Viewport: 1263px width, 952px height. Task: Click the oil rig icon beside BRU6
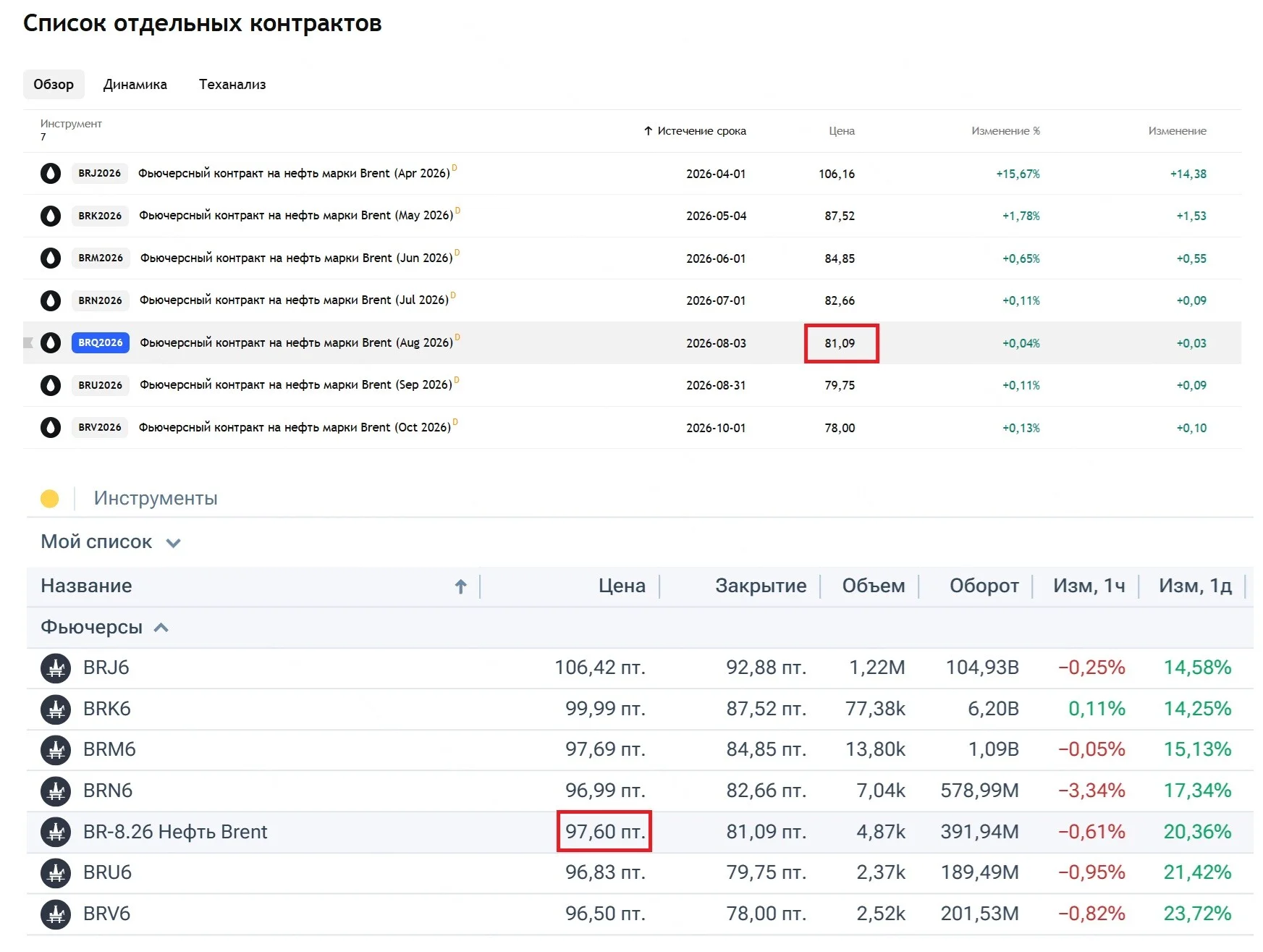pos(56,873)
